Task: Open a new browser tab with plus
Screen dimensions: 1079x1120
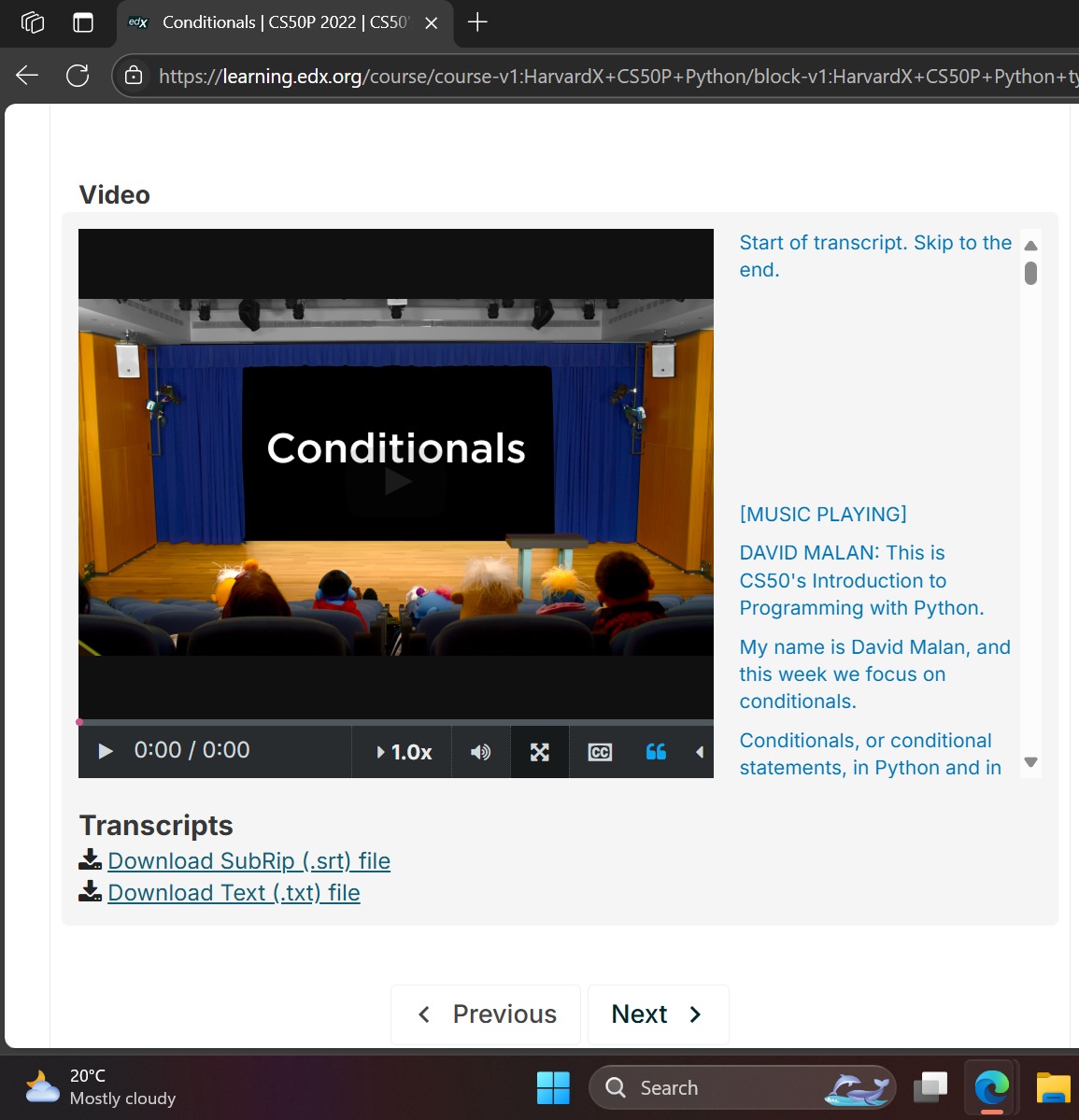Action: coord(477,22)
